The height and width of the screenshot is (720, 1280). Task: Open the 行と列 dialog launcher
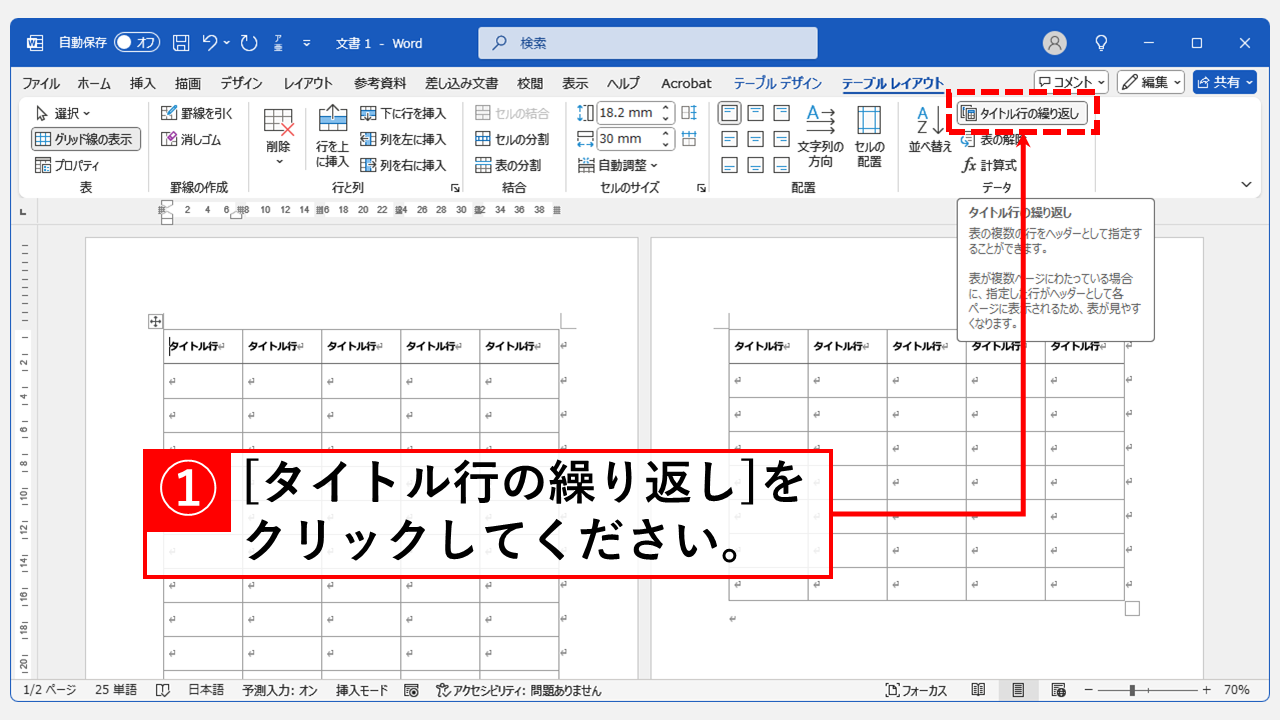(x=455, y=187)
